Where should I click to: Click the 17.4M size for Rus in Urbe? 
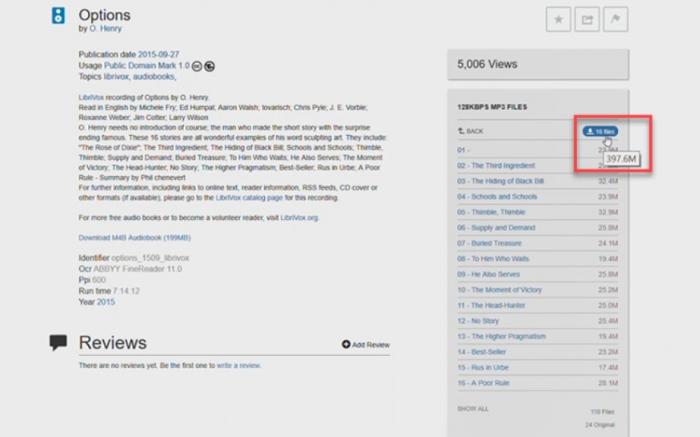[x=608, y=367]
